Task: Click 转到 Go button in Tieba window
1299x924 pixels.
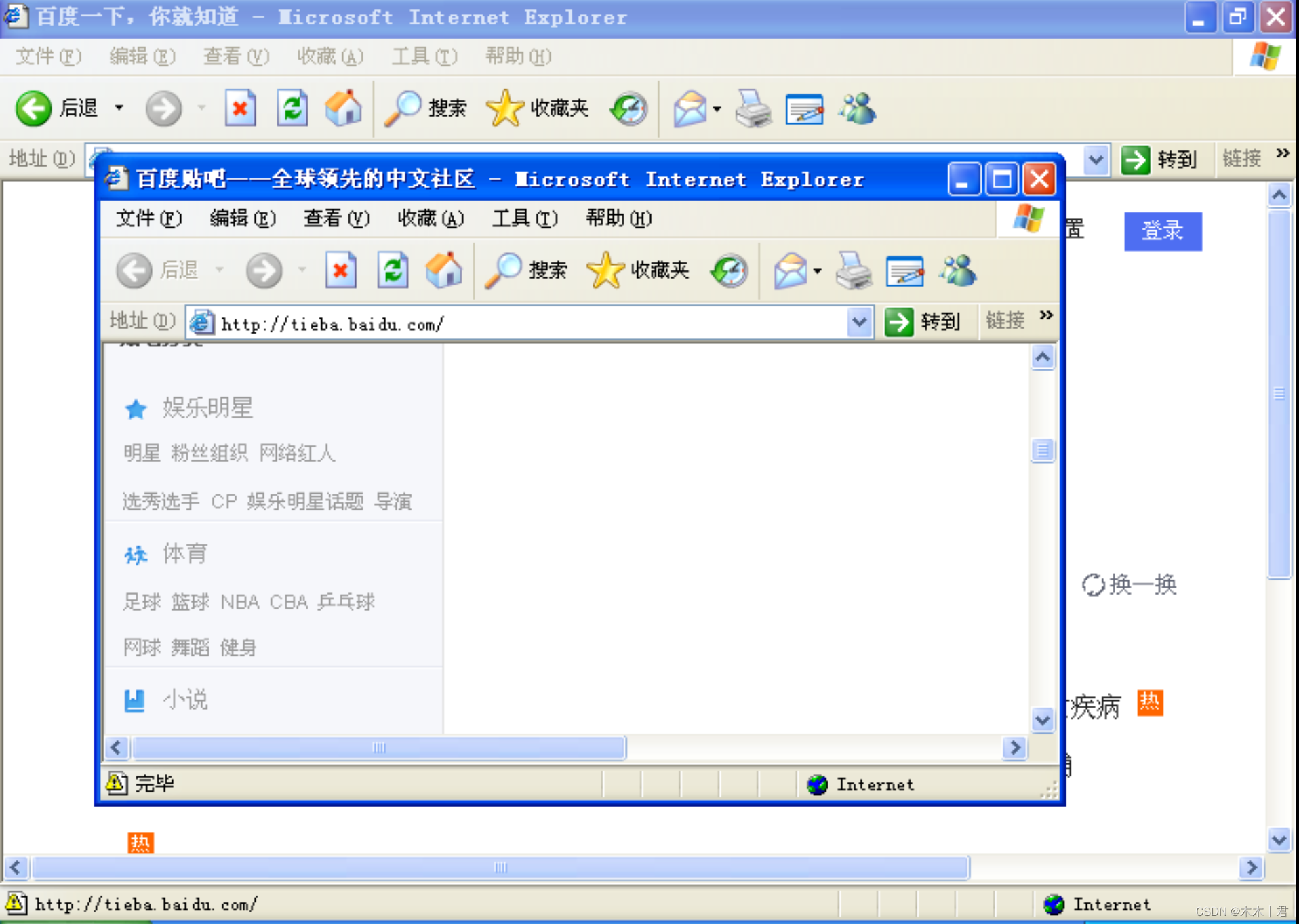Action: [x=924, y=322]
